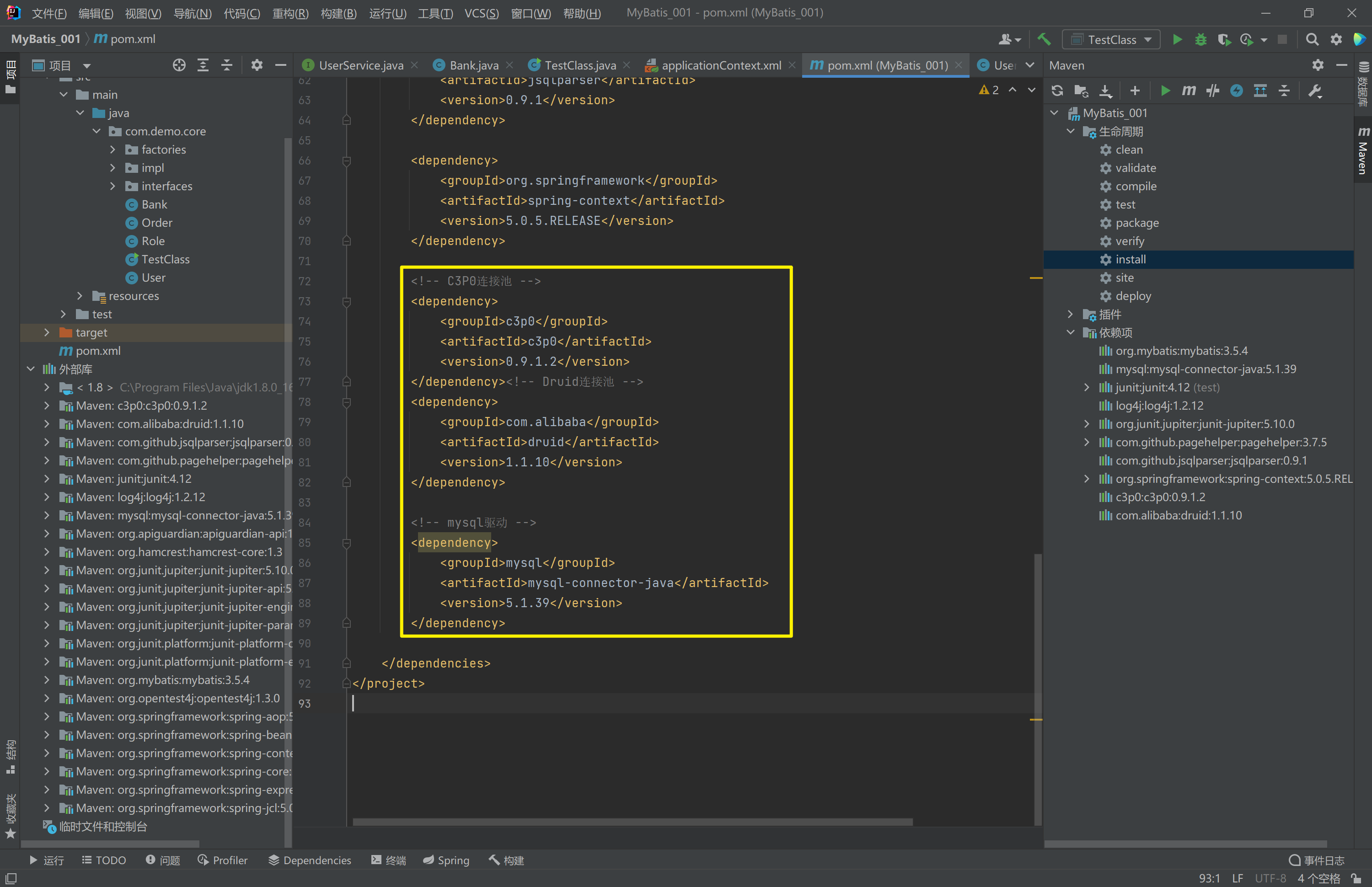Open TestClass run configuration dropdown
The image size is (1372, 887).
(x=1111, y=39)
